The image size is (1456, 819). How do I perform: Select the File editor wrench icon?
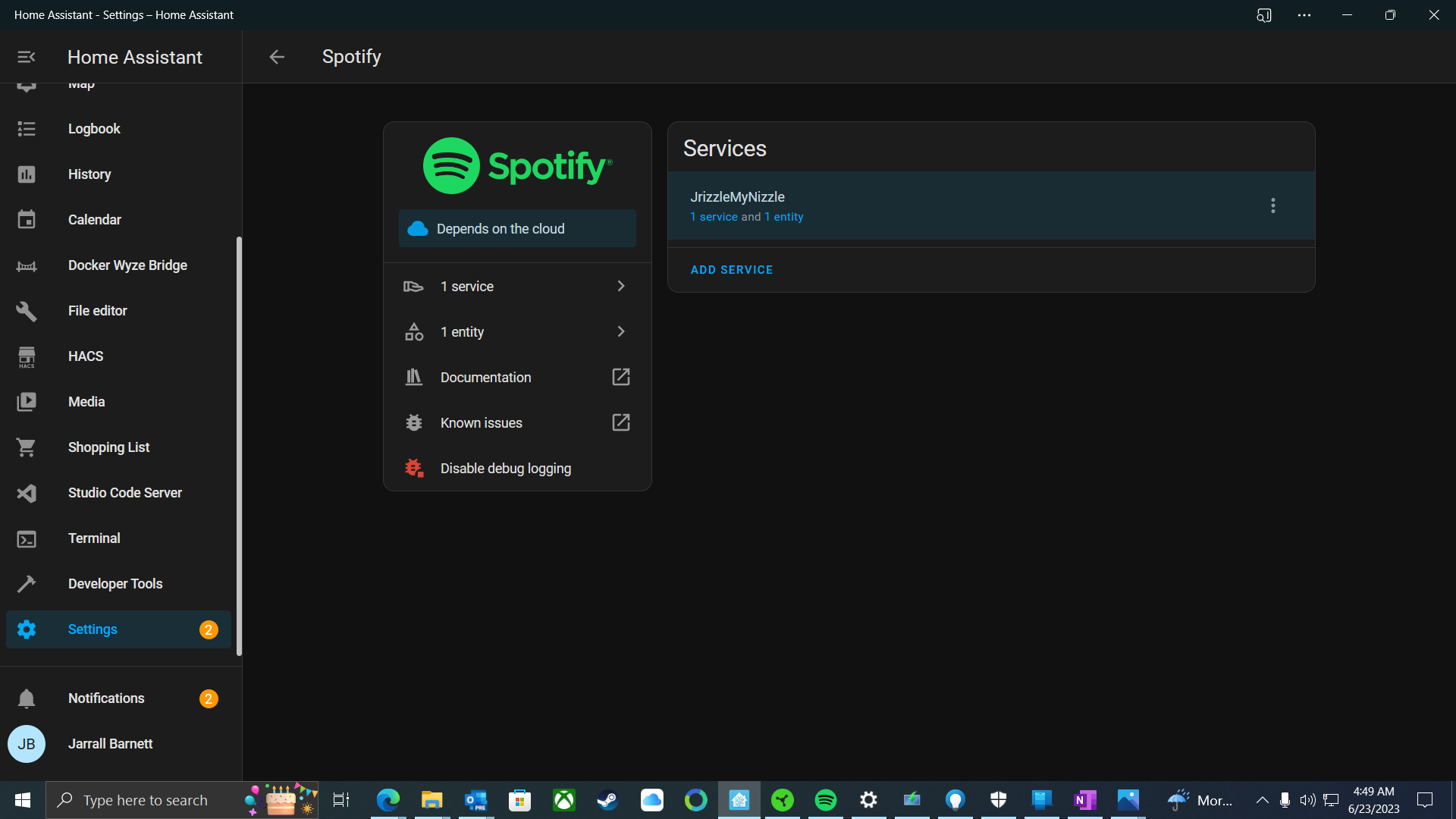(27, 311)
